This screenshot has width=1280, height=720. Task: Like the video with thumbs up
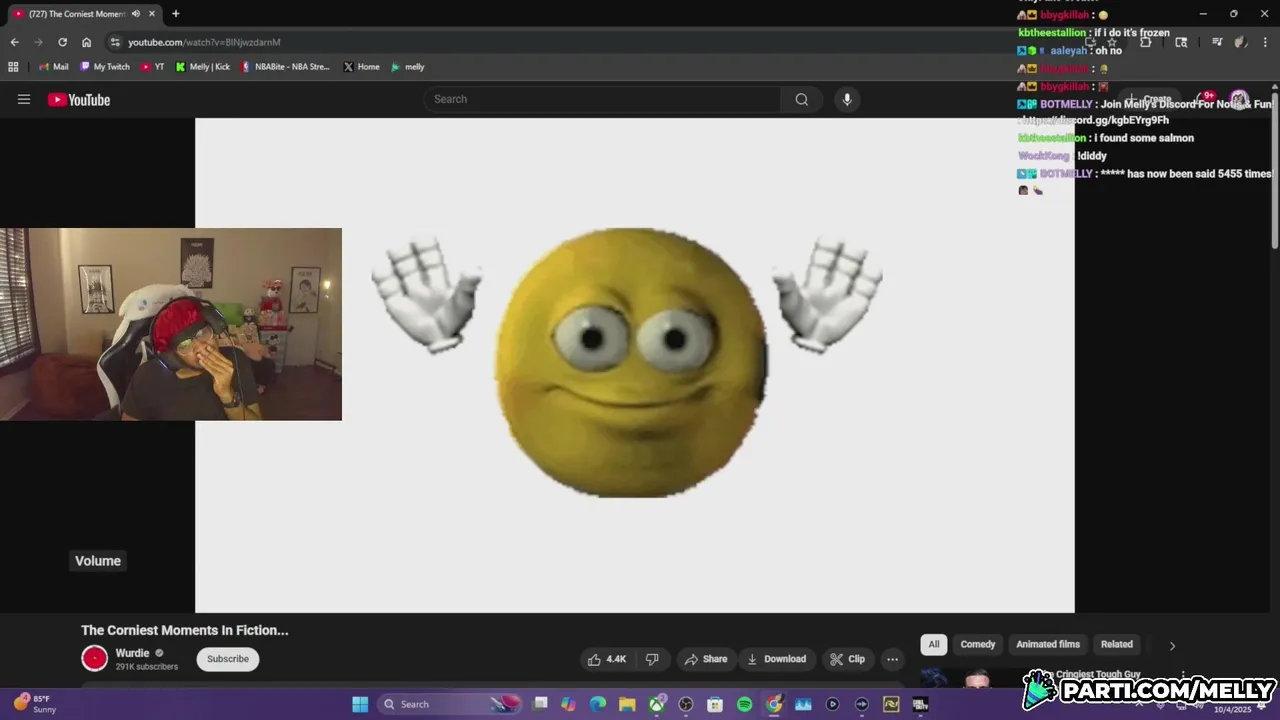pos(607,659)
